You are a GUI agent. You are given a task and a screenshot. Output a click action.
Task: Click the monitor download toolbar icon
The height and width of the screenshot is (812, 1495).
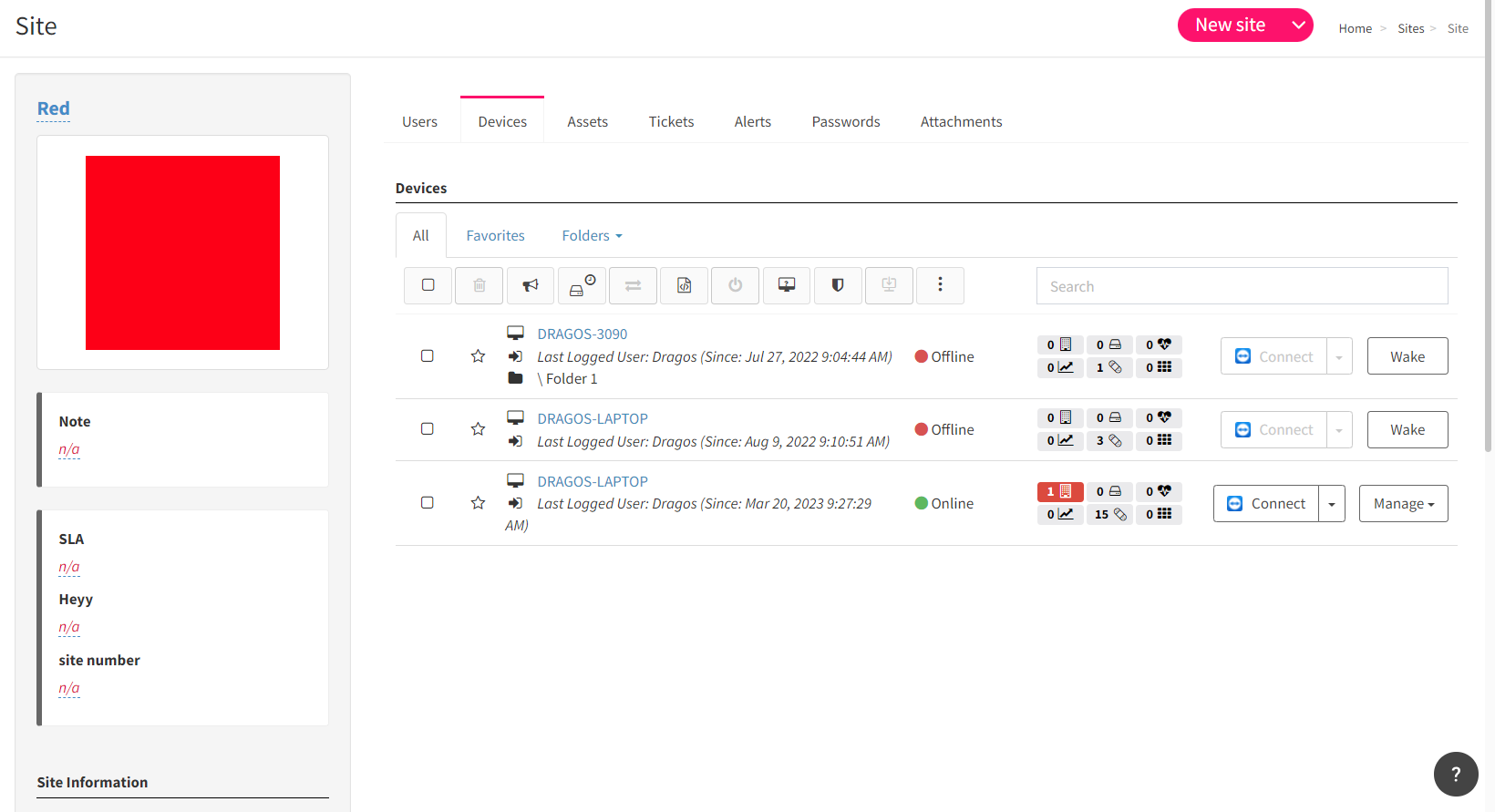coord(889,285)
